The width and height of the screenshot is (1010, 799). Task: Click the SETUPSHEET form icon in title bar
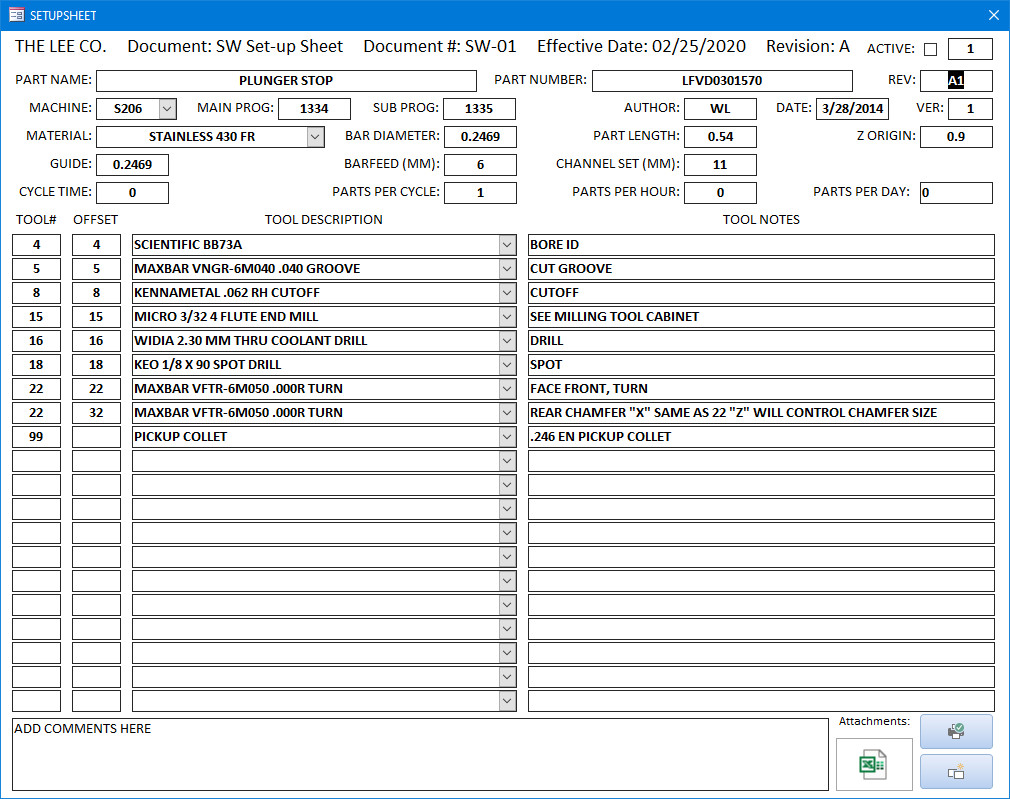pyautogui.click(x=16, y=15)
